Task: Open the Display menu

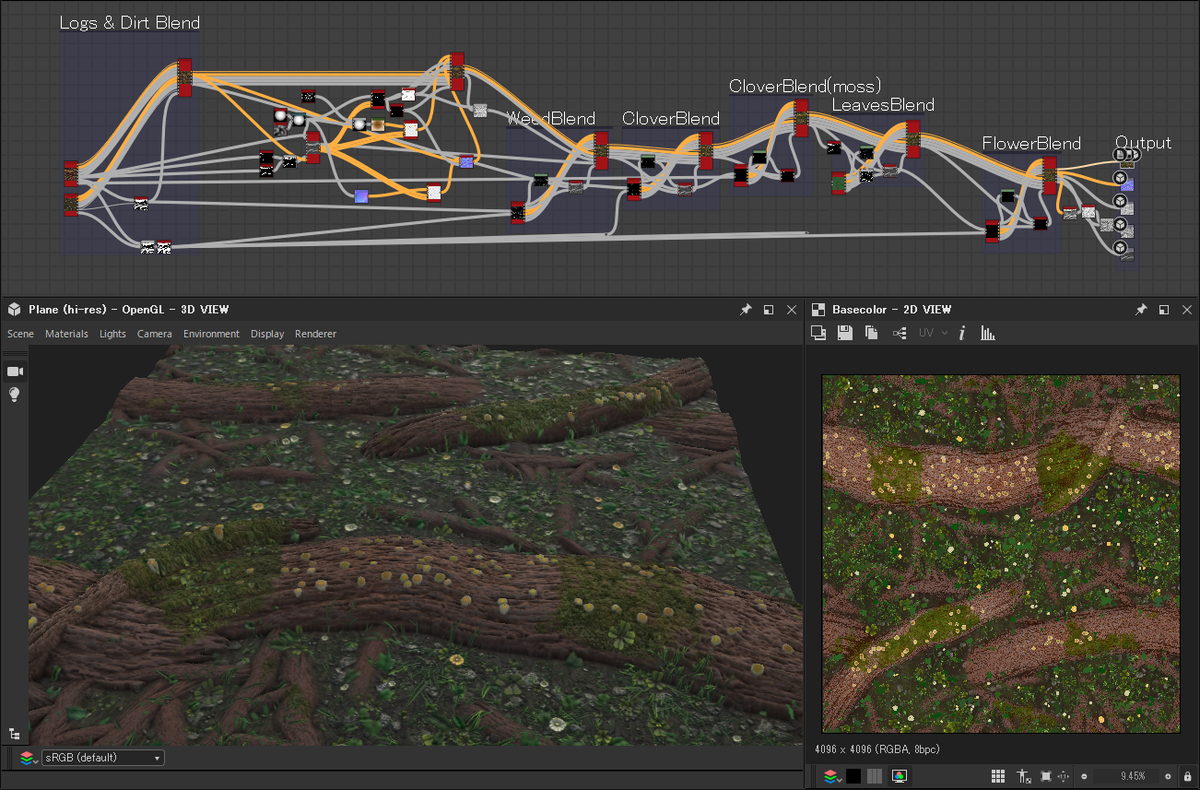Action: coord(267,334)
